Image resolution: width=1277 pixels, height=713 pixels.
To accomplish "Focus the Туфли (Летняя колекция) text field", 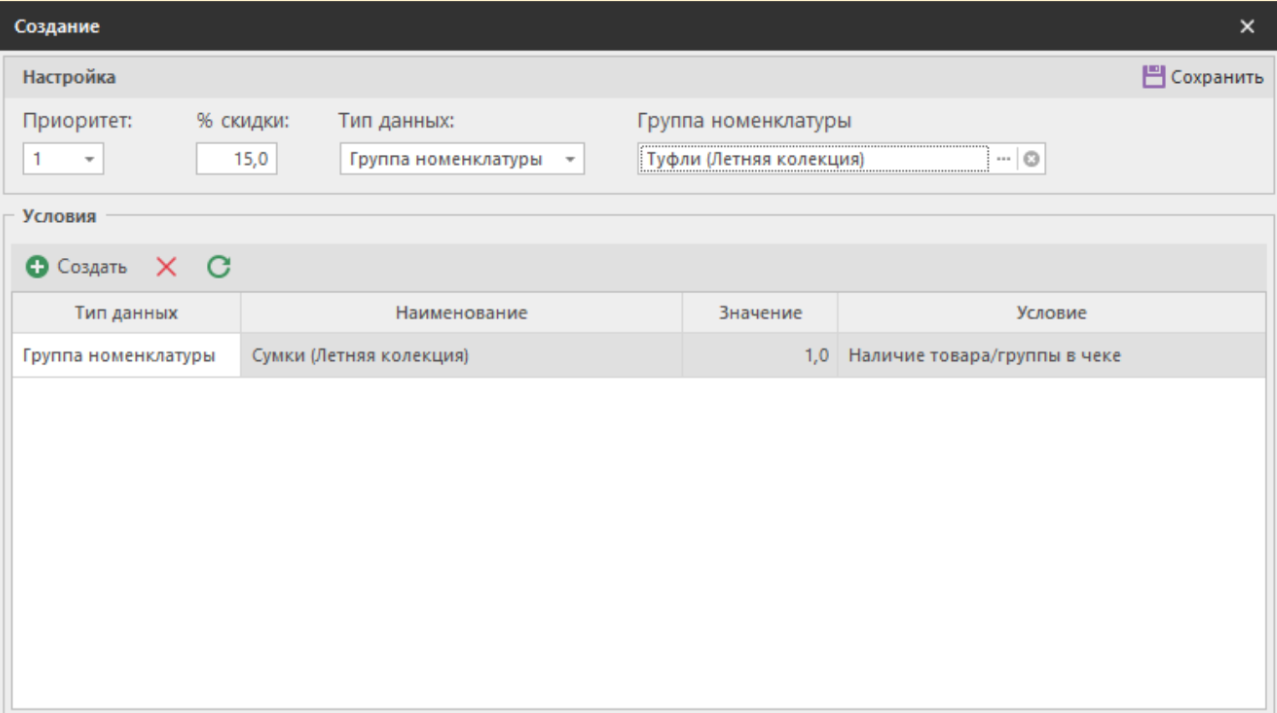I will pos(812,159).
